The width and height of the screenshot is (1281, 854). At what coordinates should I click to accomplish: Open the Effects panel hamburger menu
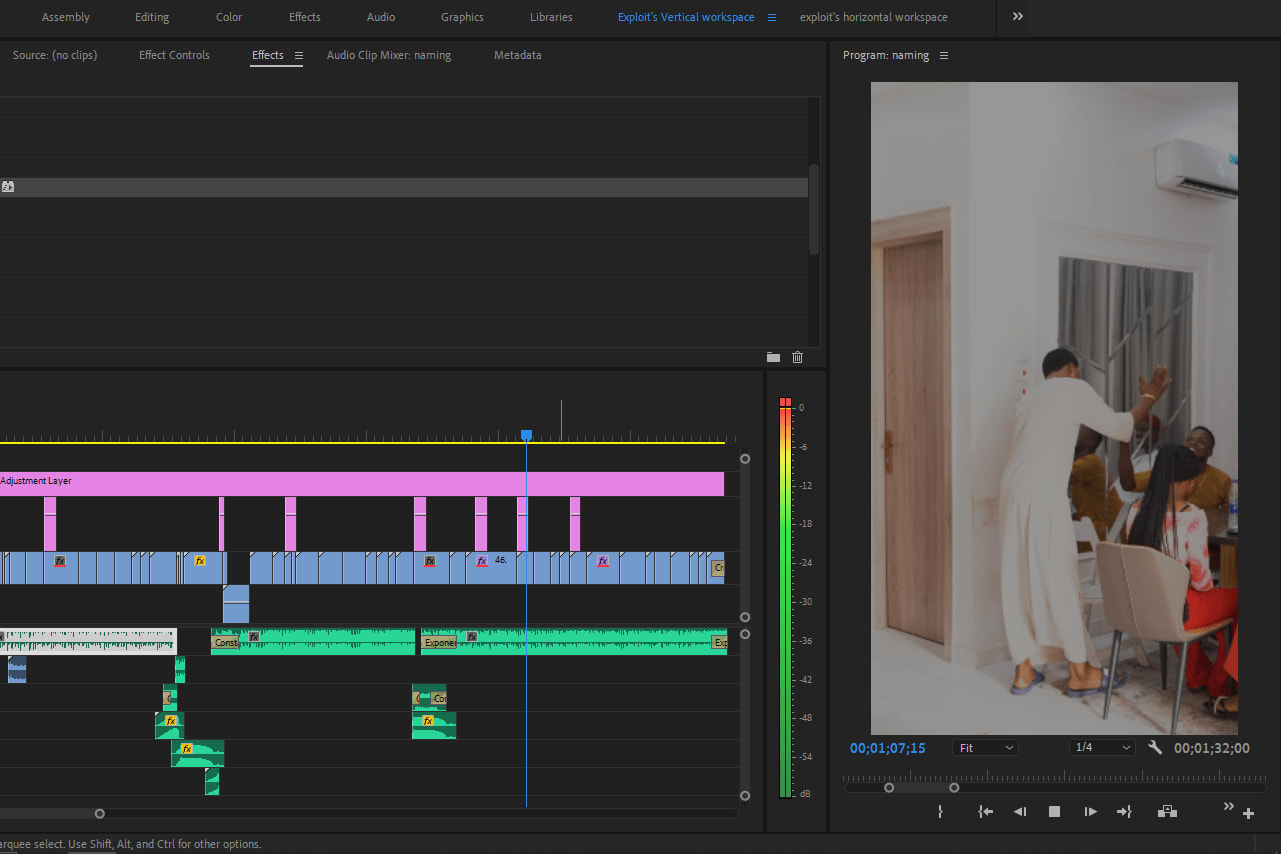(298, 56)
